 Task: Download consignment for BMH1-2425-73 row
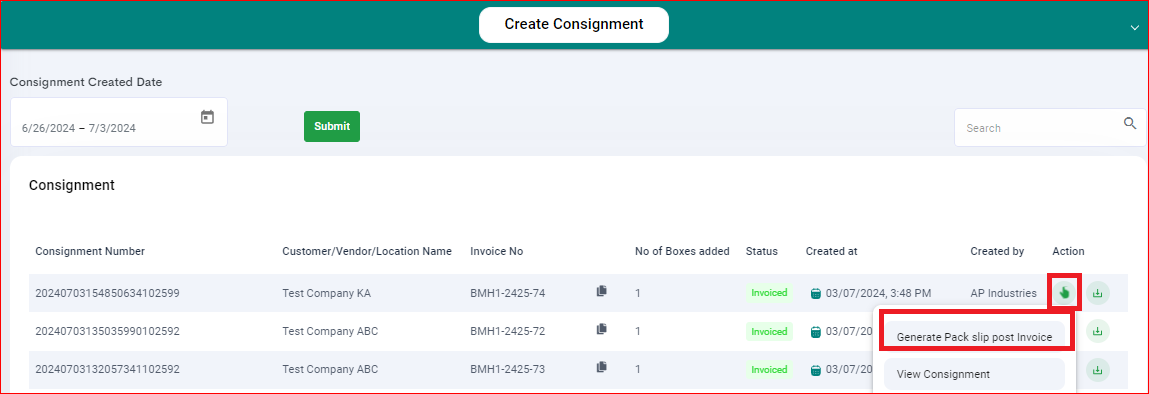tap(1098, 370)
